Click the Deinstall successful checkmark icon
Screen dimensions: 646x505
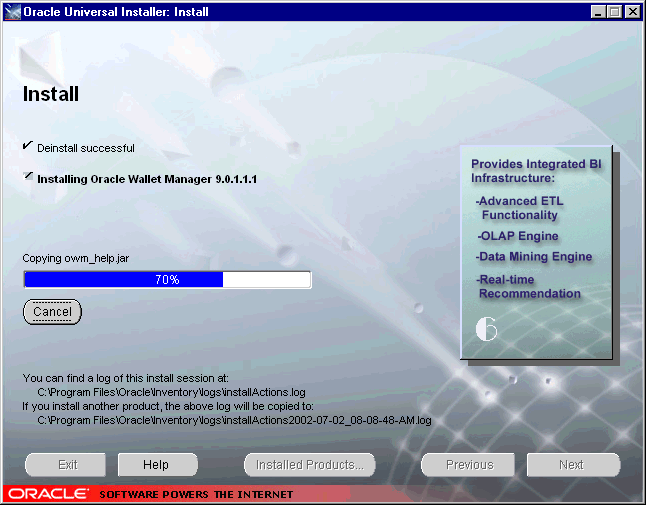click(28, 145)
